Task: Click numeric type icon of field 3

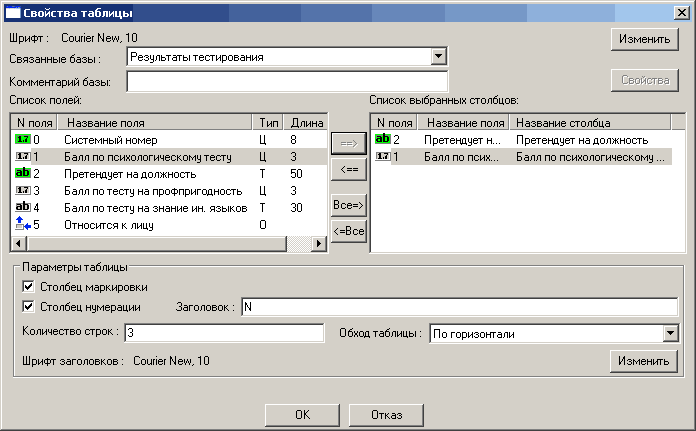Action: pyautogui.click(x=23, y=190)
